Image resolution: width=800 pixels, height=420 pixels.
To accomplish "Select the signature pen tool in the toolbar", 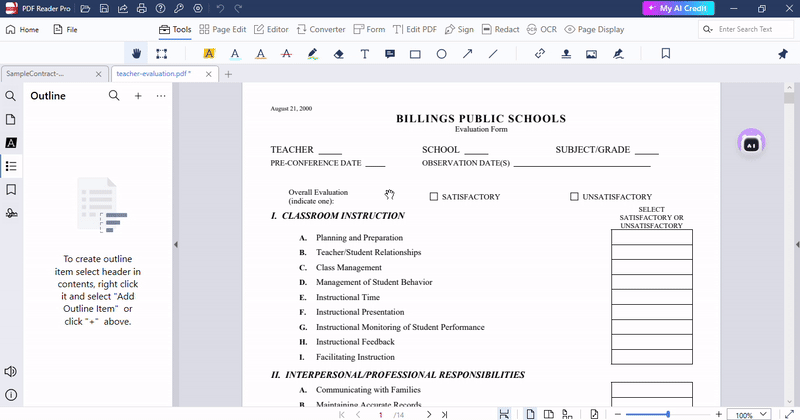I will click(x=618, y=54).
